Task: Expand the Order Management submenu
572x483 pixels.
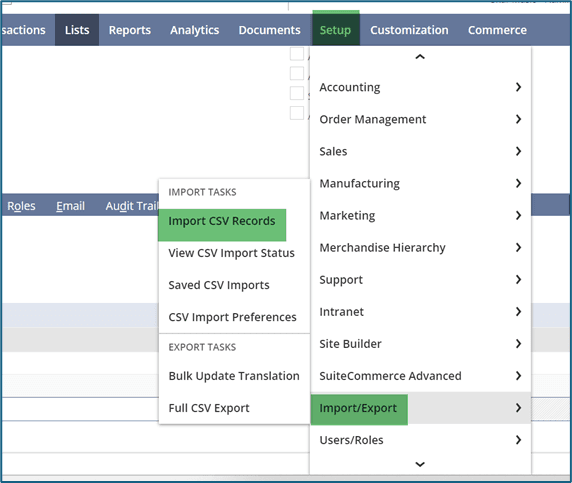Action: click(x=421, y=119)
